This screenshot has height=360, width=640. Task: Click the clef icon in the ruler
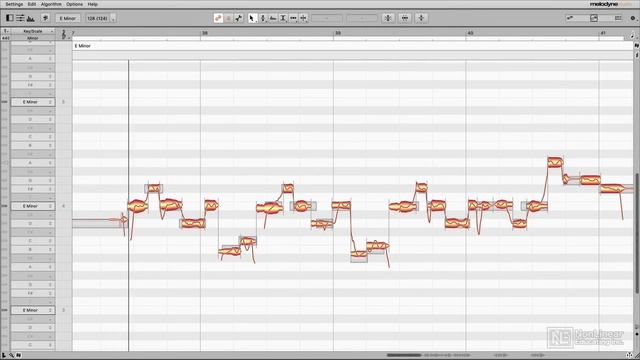click(64, 34)
